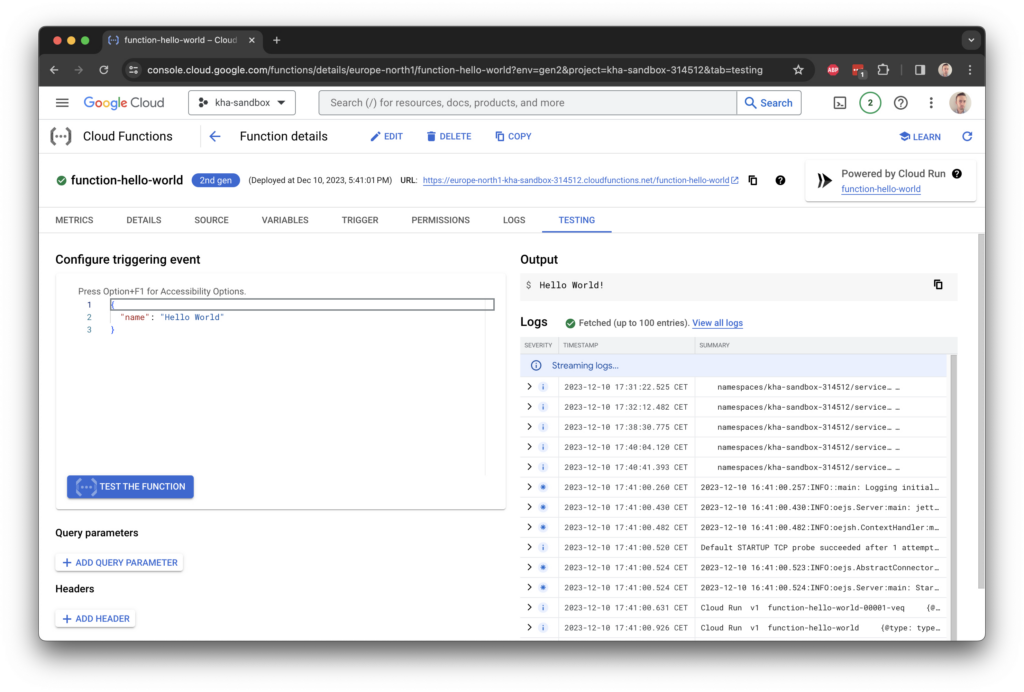Switch to the Metrics tab
Image resolution: width=1024 pixels, height=692 pixels.
74,220
